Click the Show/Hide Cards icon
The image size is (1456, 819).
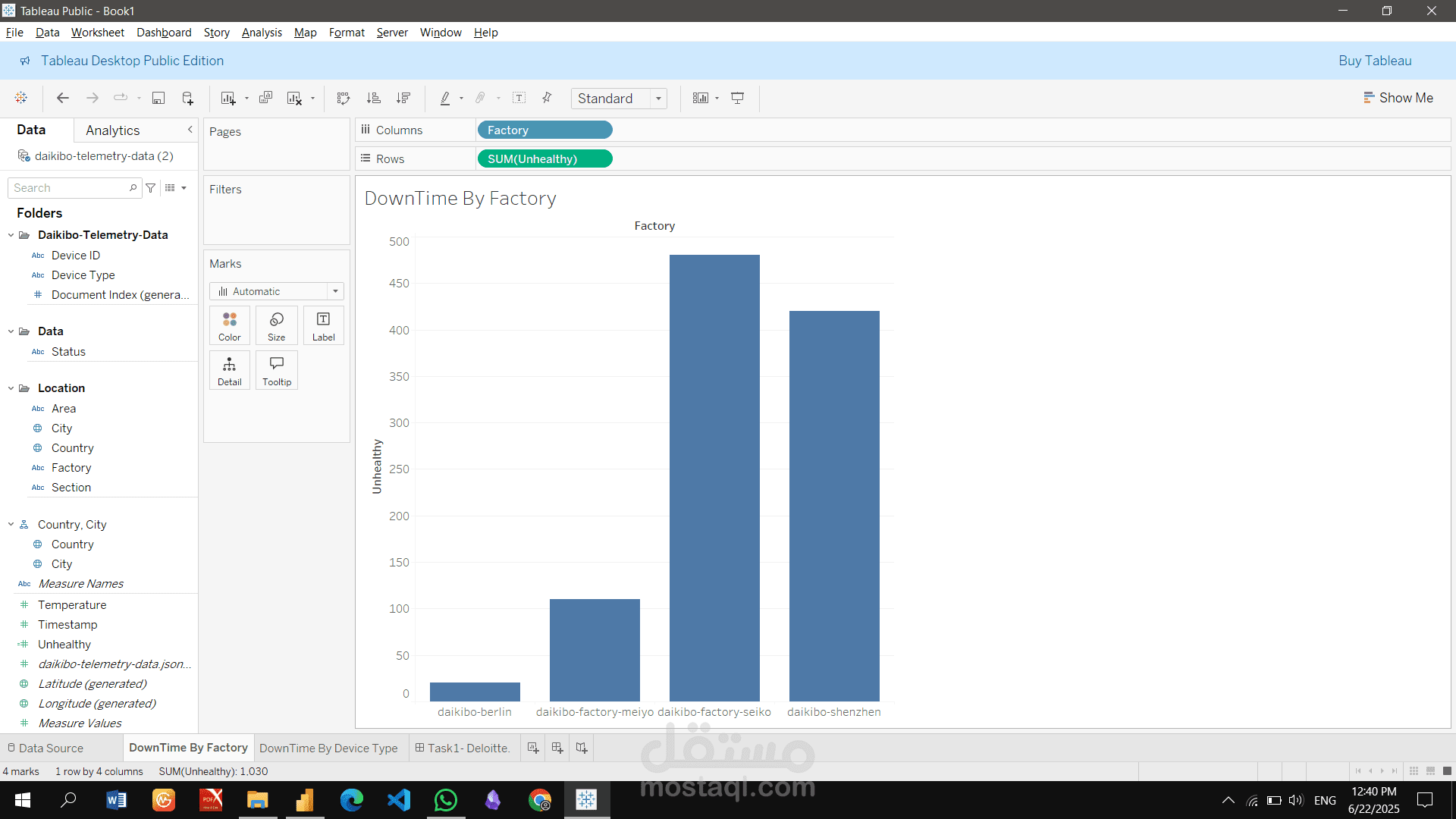pos(701,98)
